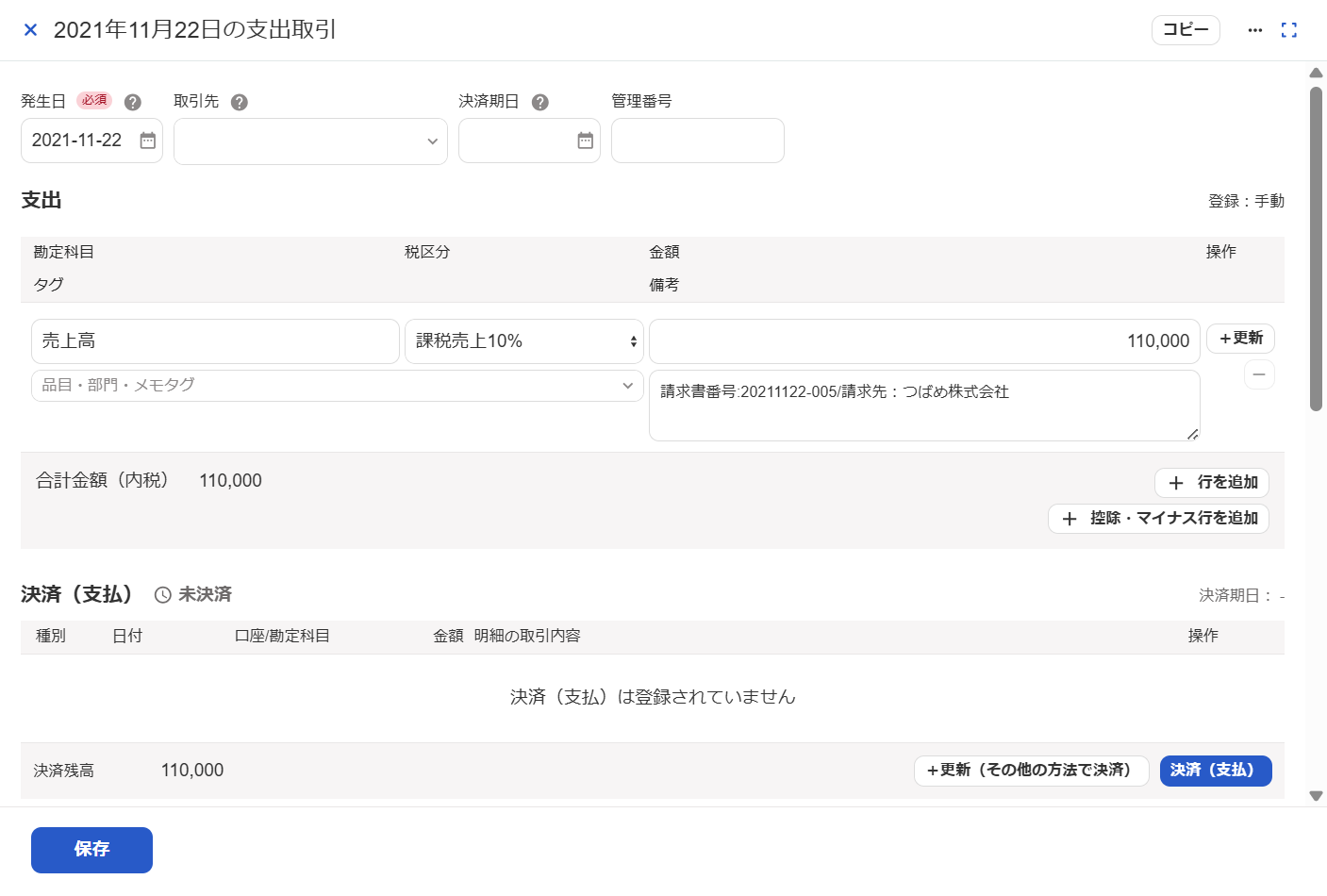This screenshot has width=1327, height=896.
Task: Click the 勘定科目 field showing 売上高
Action: [x=215, y=341]
